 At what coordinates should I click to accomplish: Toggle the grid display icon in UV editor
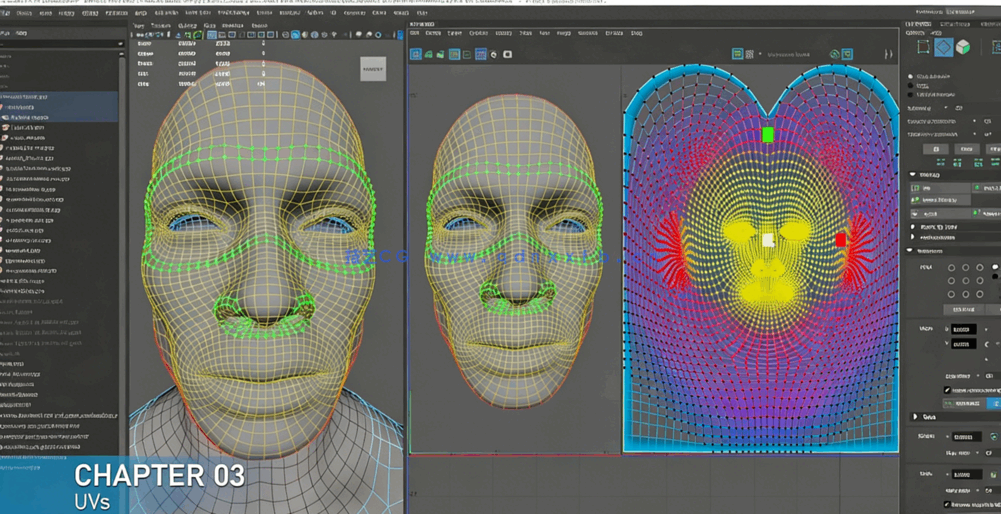(481, 54)
